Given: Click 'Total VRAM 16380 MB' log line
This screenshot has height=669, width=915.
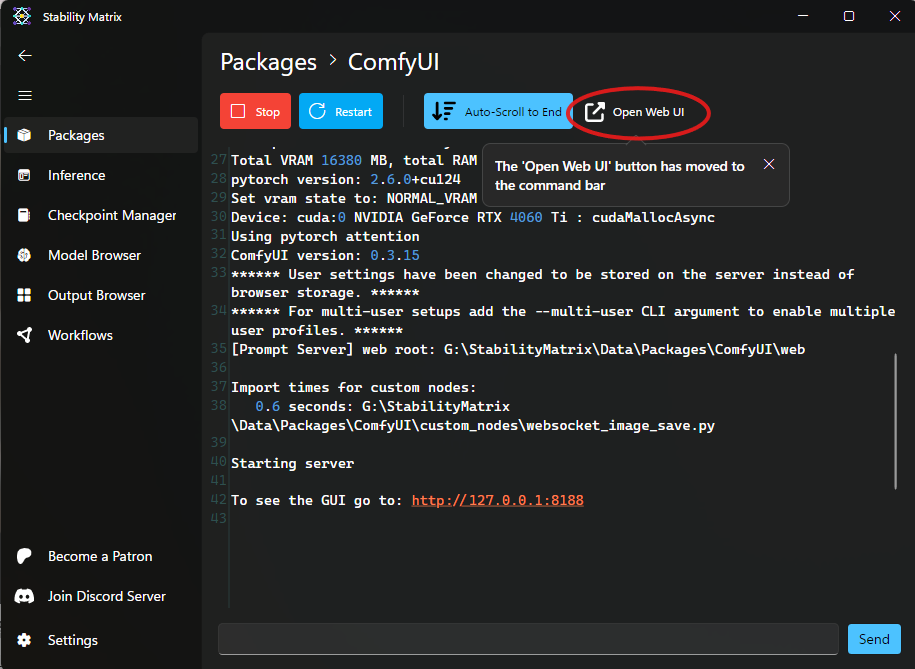Looking at the screenshot, I should click(354, 161).
